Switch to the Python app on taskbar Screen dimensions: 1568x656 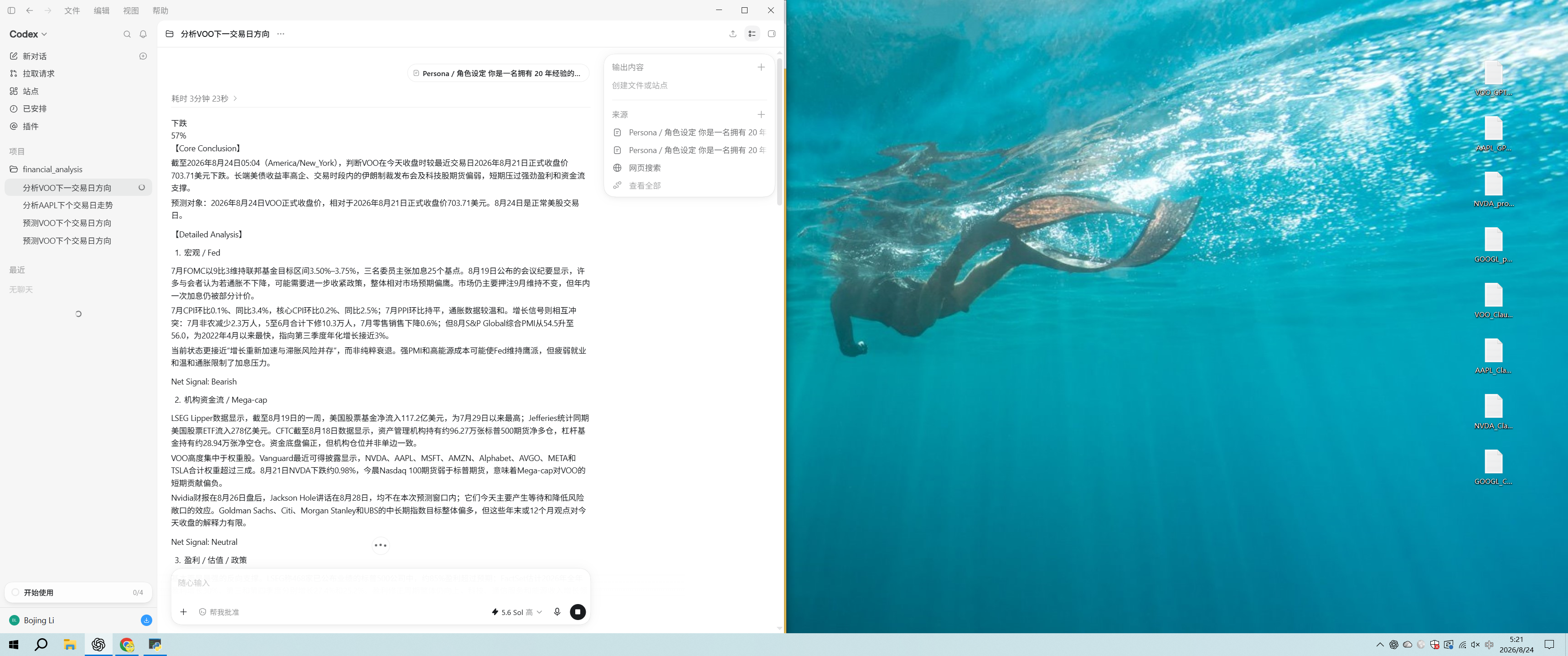[155, 645]
